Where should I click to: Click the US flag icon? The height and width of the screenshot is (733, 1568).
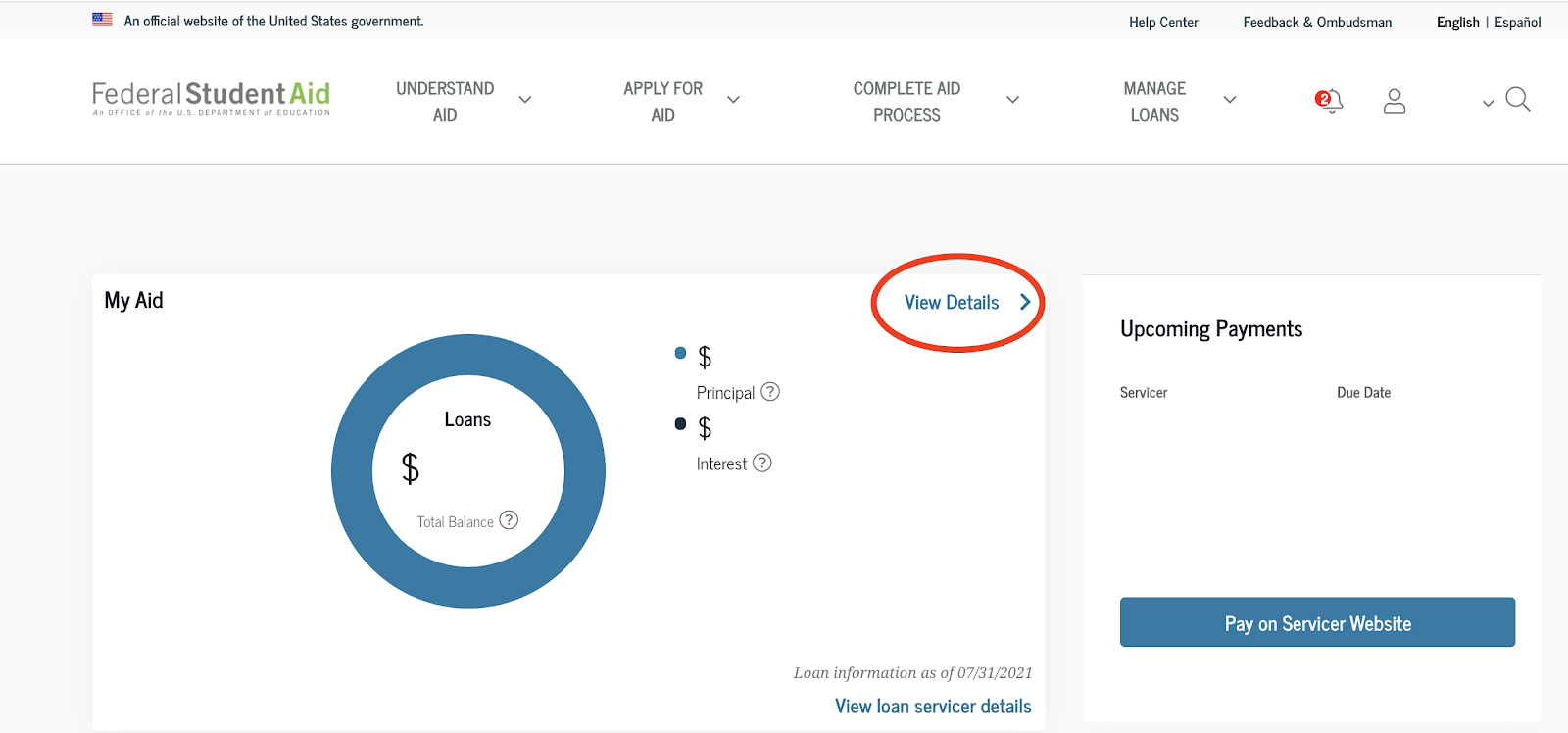pos(102,20)
